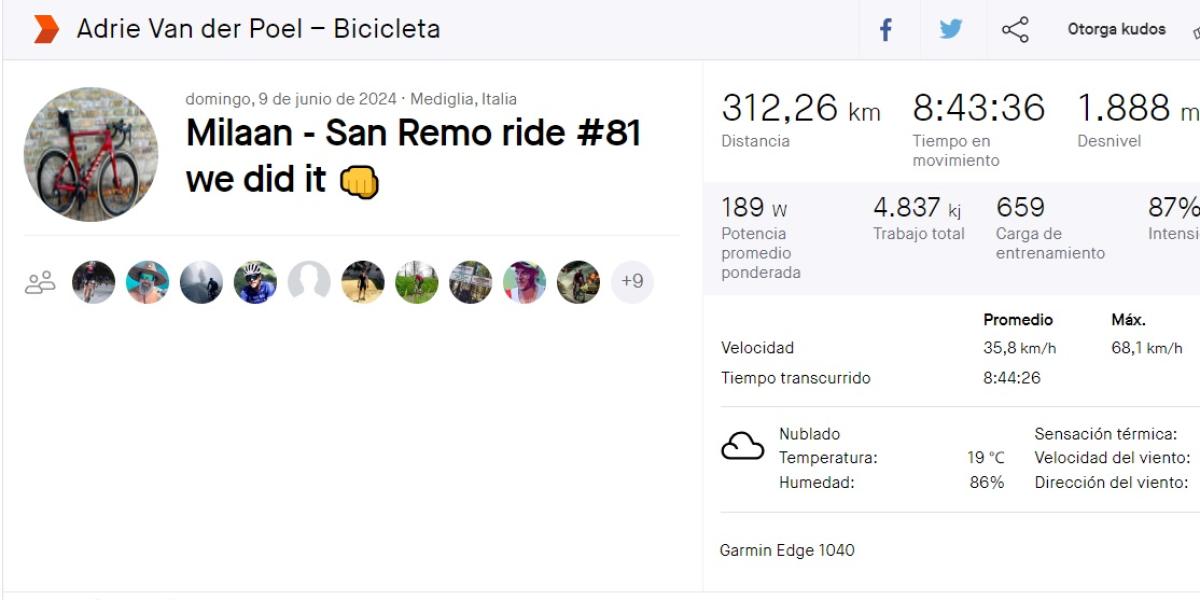The width and height of the screenshot is (1200, 600).
Task: Click the Mediglia, Italia location text
Action: pos(460,98)
